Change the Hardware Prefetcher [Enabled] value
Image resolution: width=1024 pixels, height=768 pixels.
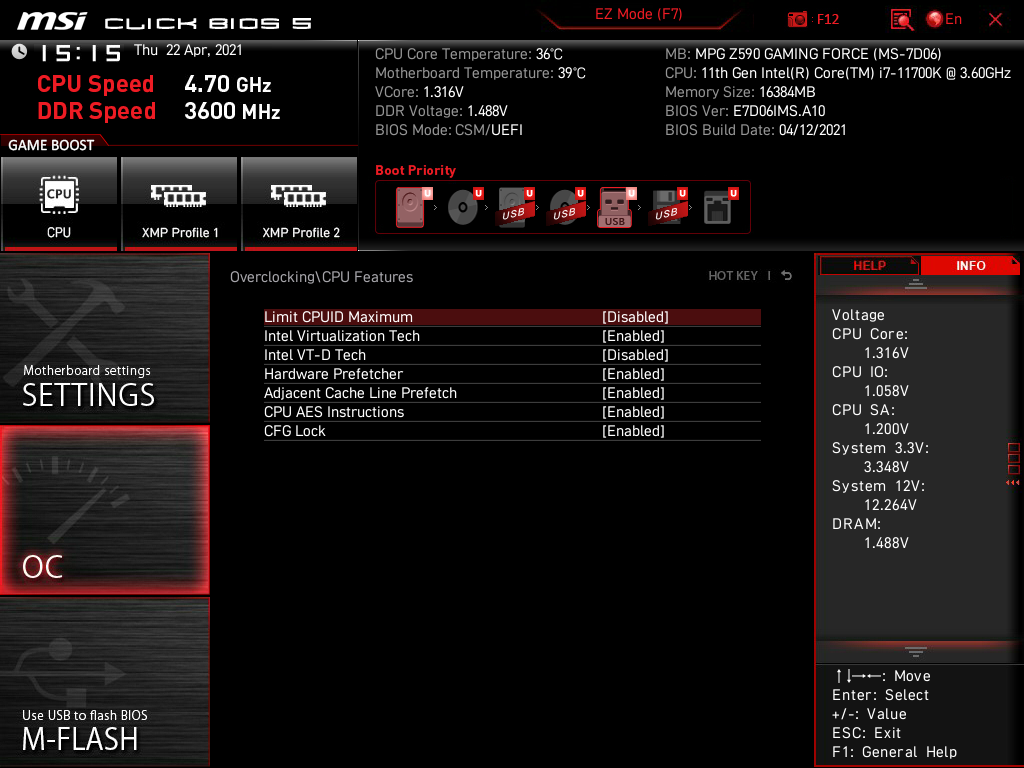[633, 374]
